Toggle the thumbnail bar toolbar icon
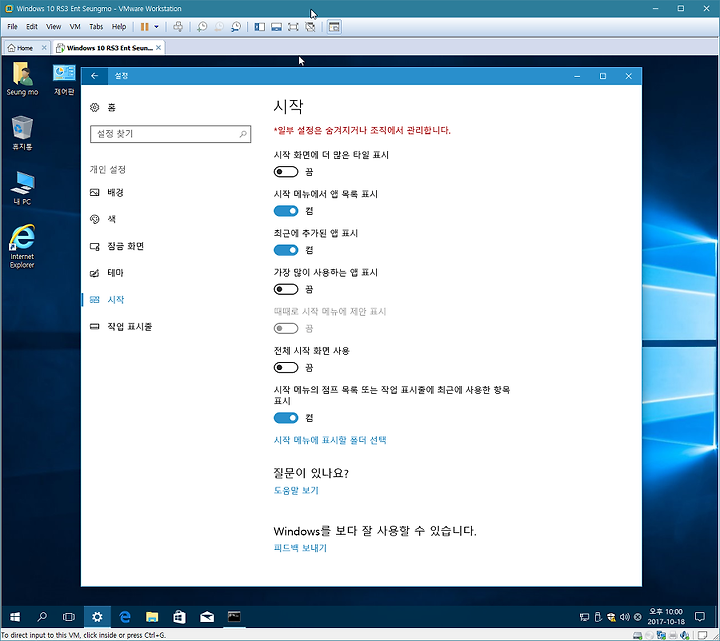720x641 pixels. 276,27
